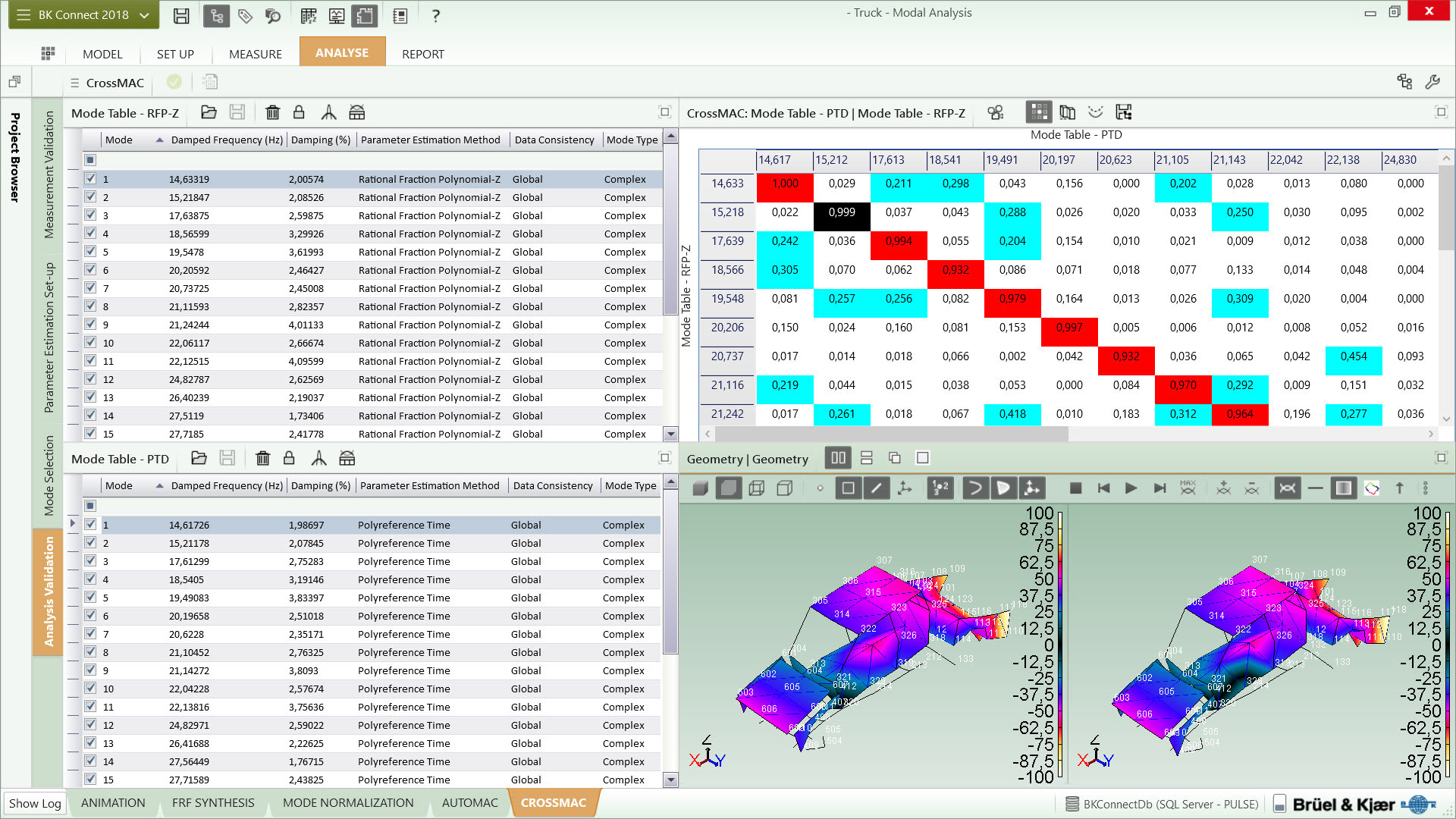Viewport: 1456px width, 819px height.
Task: Toggle the select-all checkbox in Mode Table - PTD header
Action: 90,506
